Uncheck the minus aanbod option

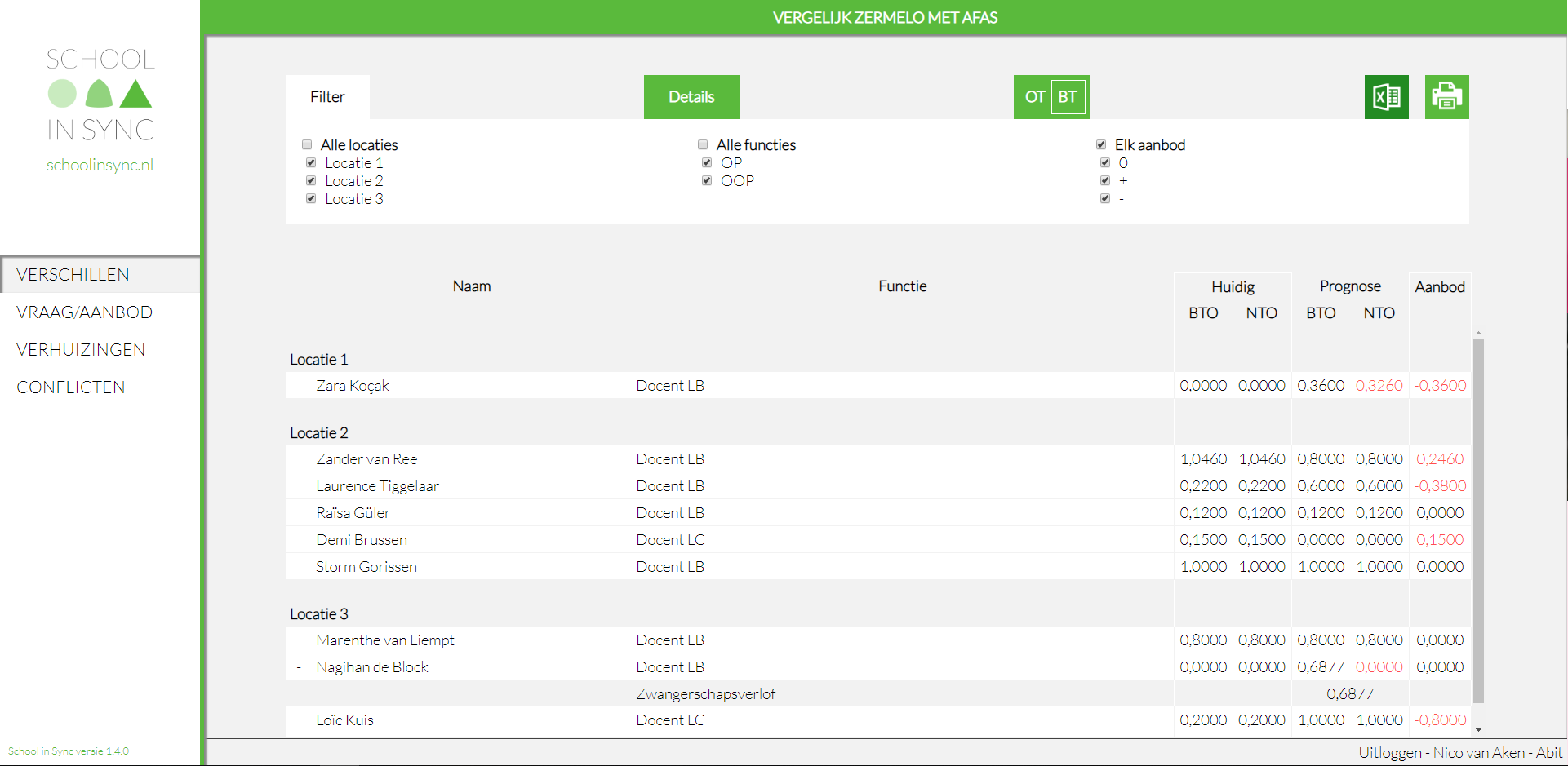point(1104,198)
